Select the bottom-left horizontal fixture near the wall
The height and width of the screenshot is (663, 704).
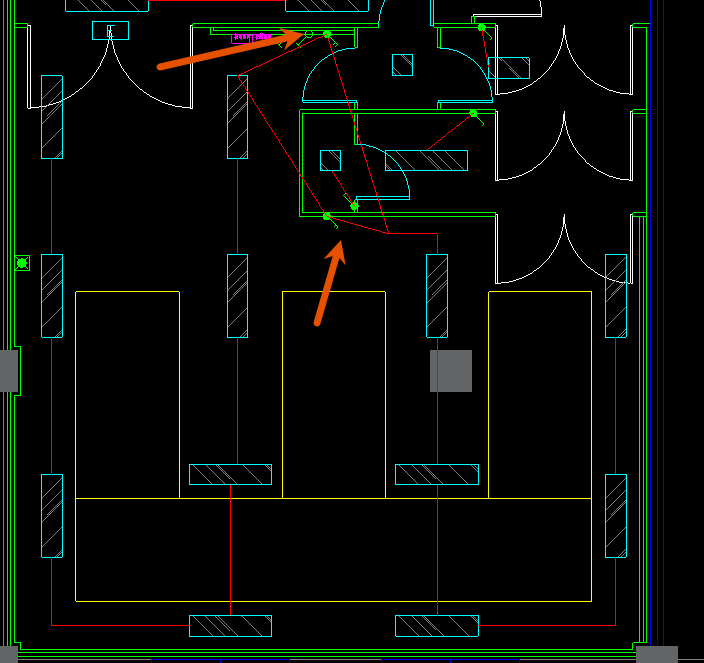230,626
